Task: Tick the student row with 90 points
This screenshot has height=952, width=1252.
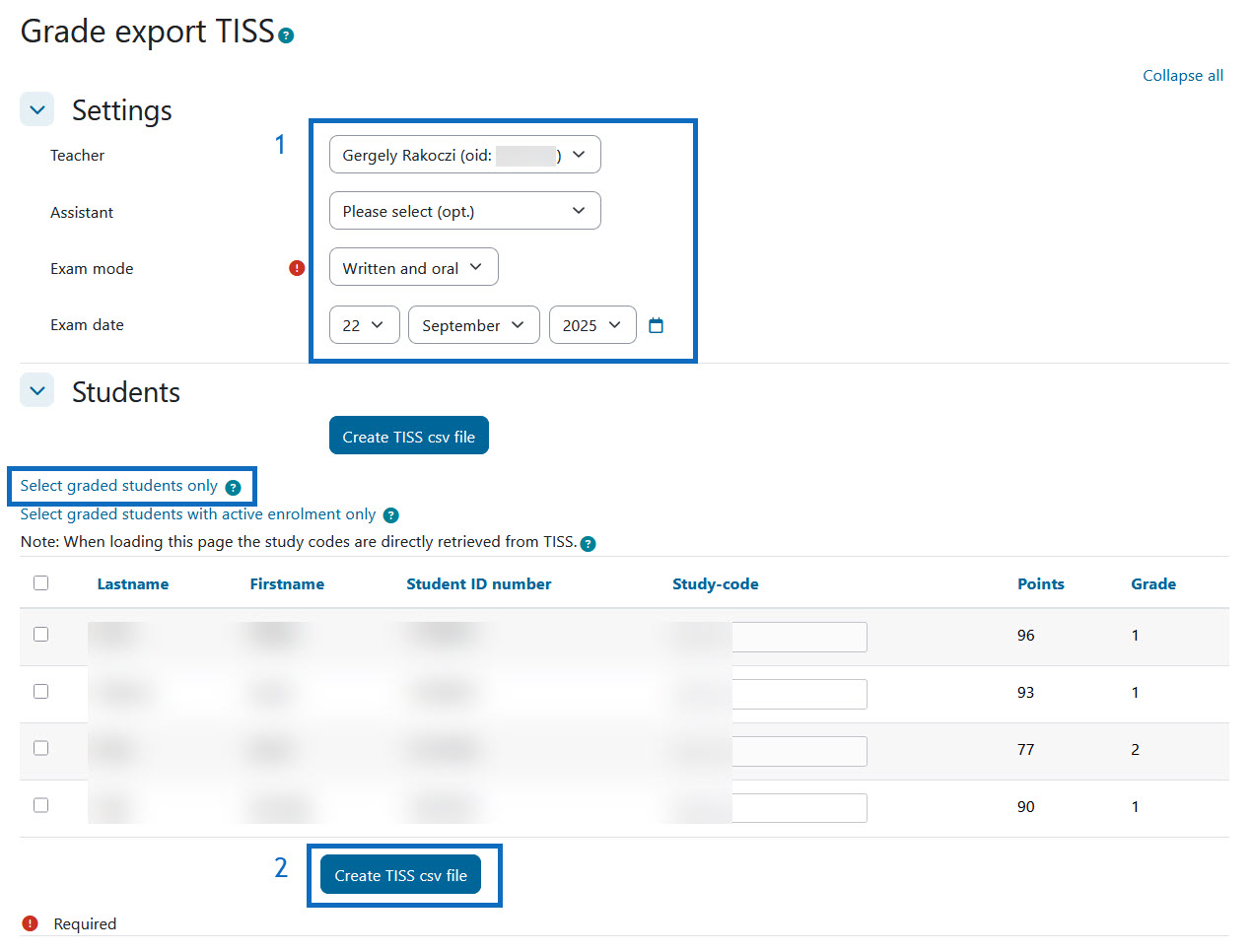Action: [x=41, y=806]
